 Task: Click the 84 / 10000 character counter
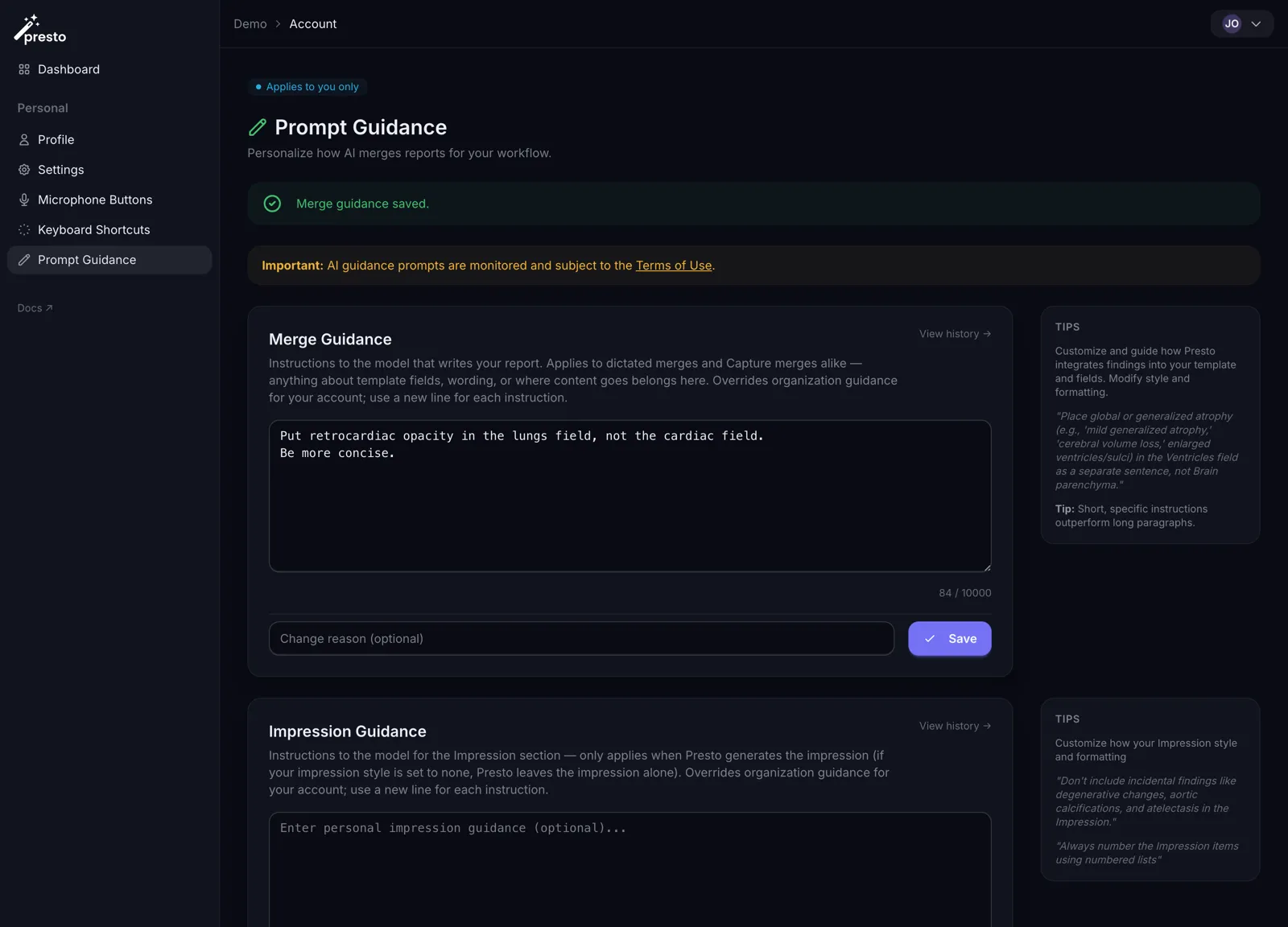click(965, 593)
